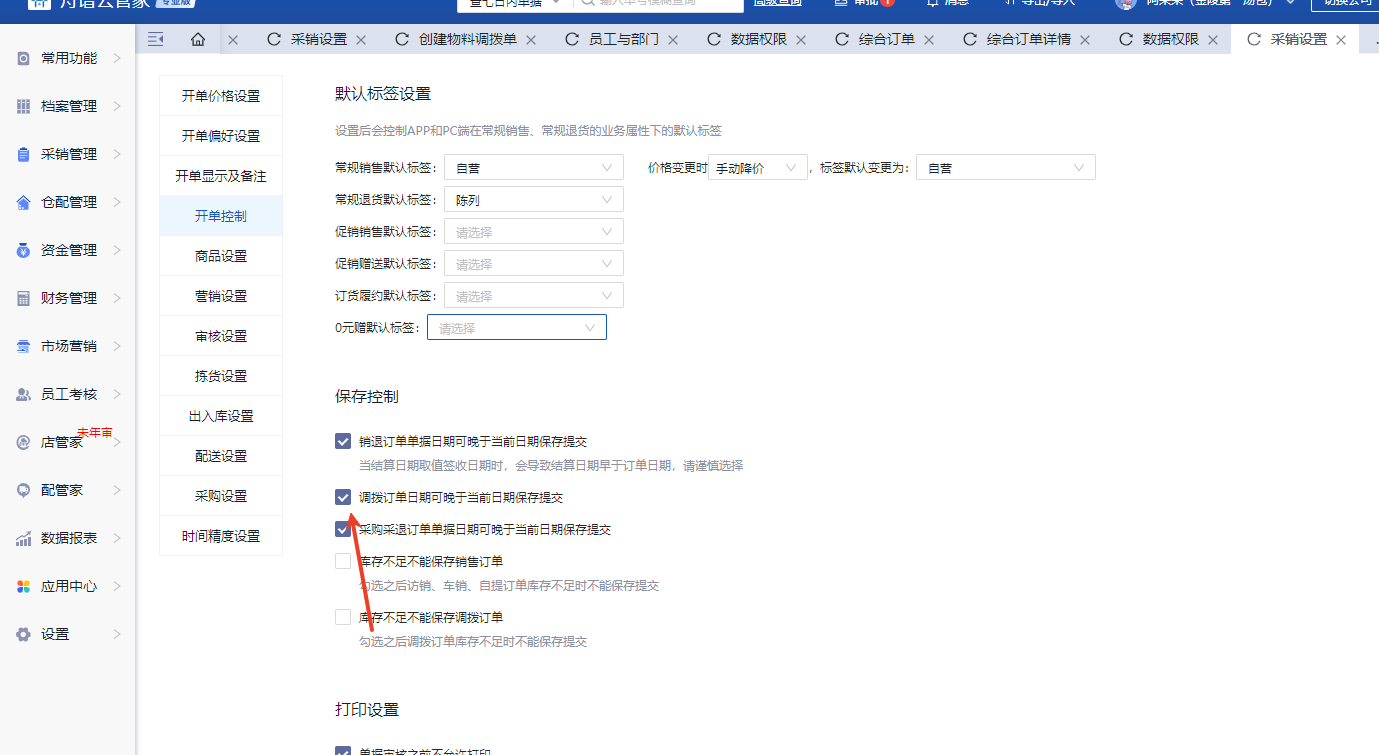The height and width of the screenshot is (755, 1379).
Task: Collapse sidebar using the menu fold icon
Action: point(155,40)
